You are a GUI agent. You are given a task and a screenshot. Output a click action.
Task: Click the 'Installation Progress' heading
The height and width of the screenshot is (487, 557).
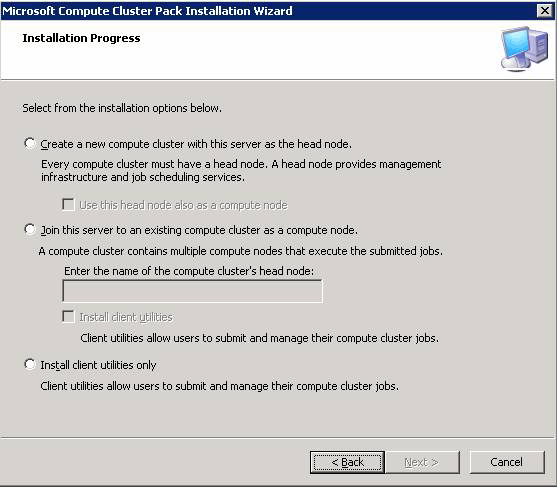pyautogui.click(x=81, y=38)
